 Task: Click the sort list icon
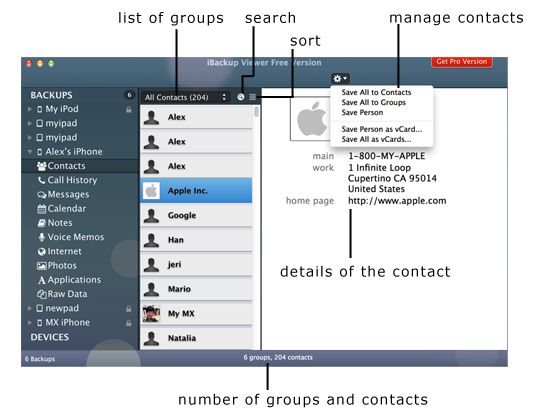[x=253, y=97]
